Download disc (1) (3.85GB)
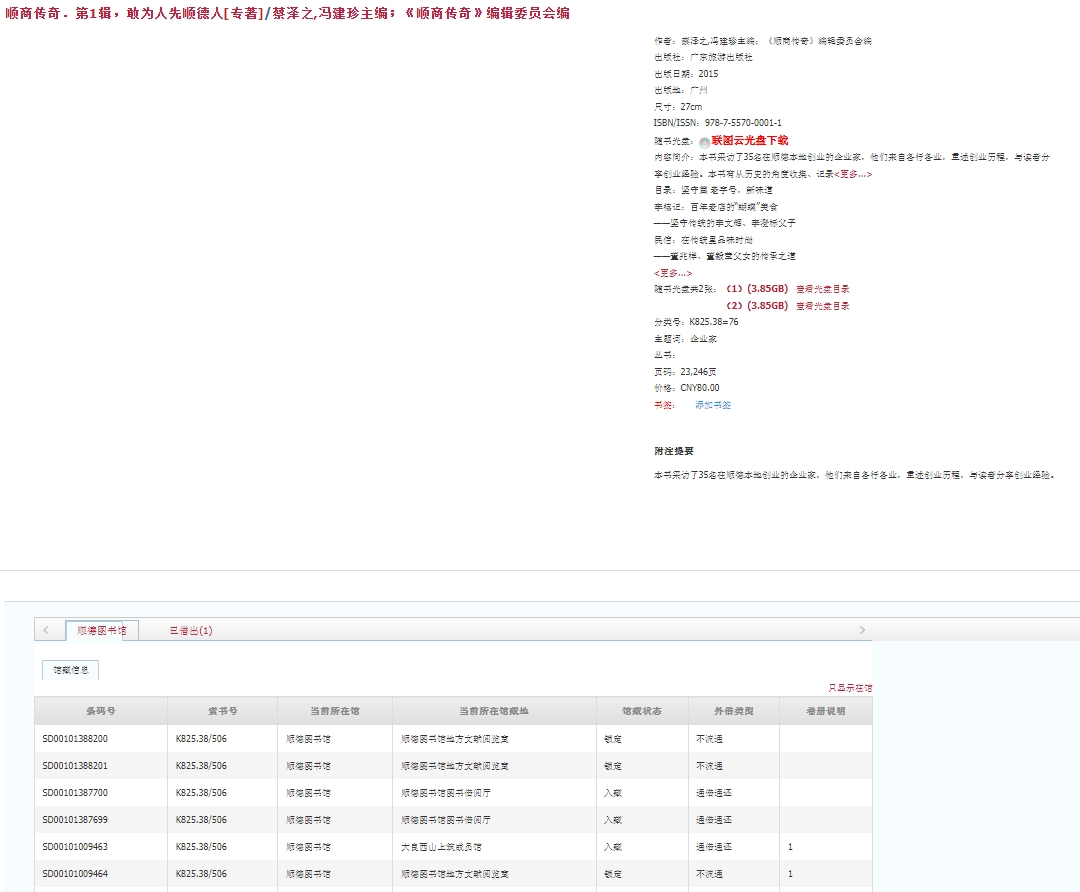The width and height of the screenshot is (1080, 892). (x=758, y=289)
